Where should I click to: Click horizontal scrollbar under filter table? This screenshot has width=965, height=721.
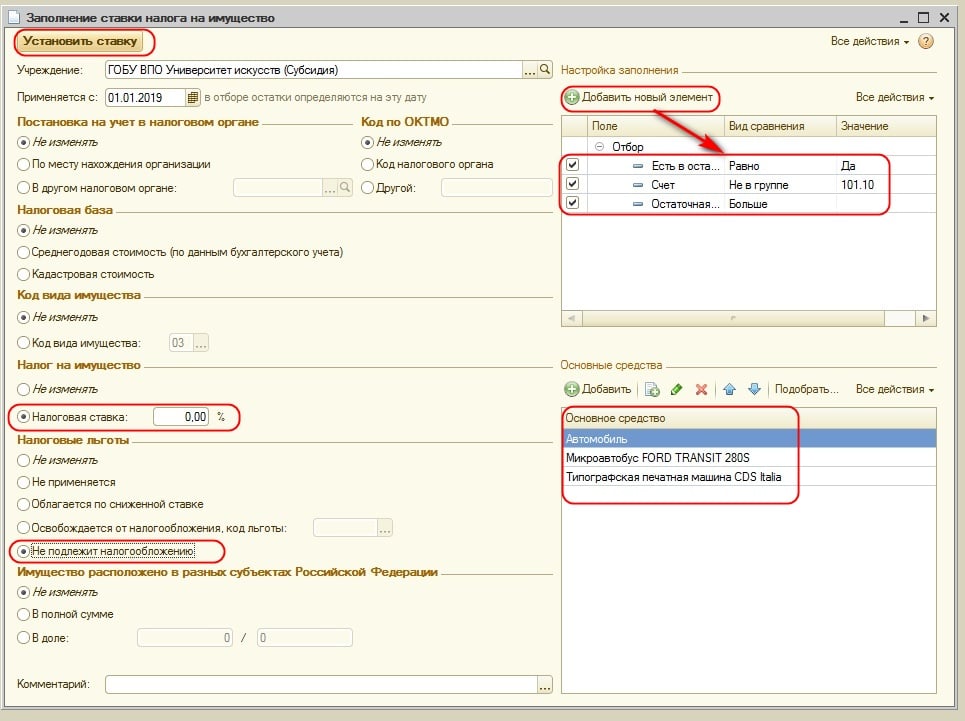click(738, 318)
